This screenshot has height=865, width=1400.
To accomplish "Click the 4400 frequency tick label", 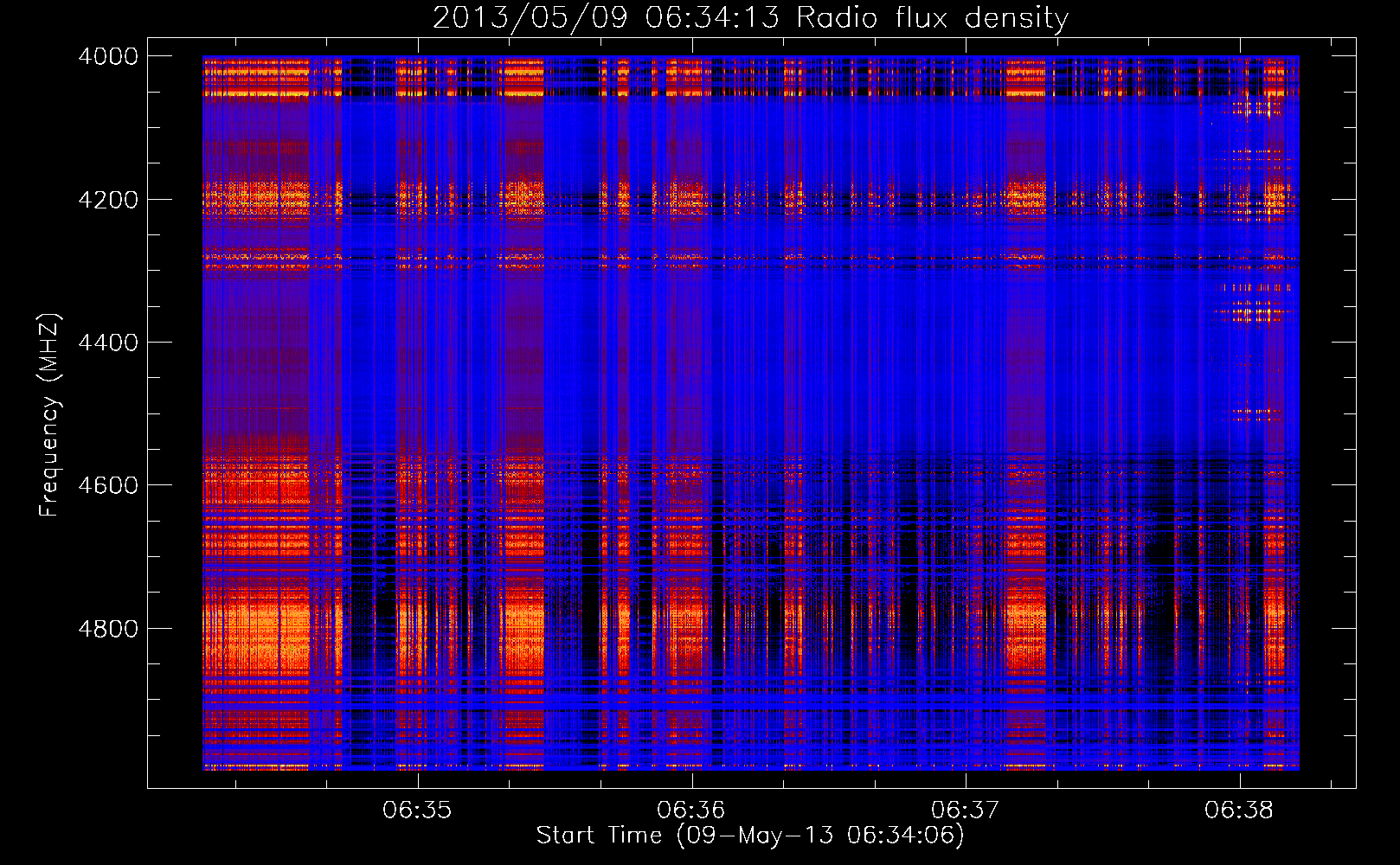I will coord(108,343).
